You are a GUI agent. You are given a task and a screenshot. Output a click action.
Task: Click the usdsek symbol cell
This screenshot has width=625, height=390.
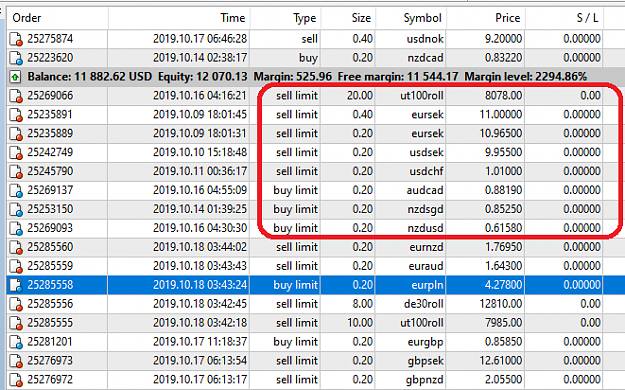pos(426,152)
